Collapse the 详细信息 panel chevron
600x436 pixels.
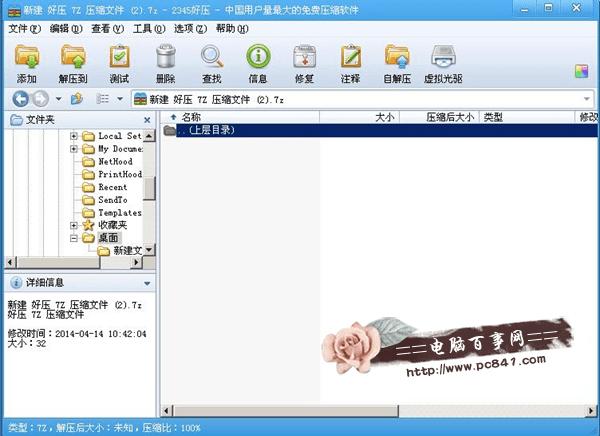click(x=147, y=284)
